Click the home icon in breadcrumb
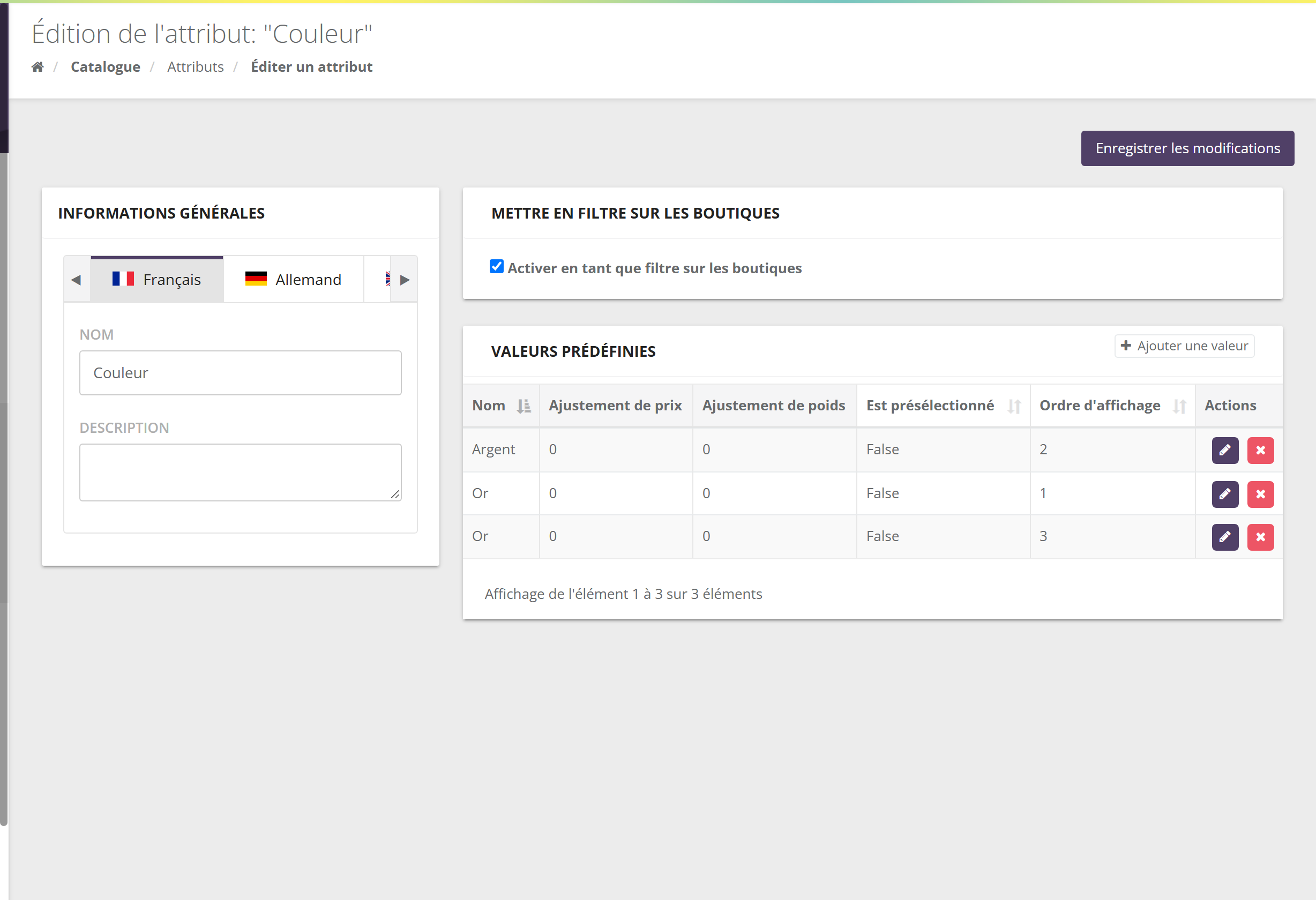The width and height of the screenshot is (1316, 900). (x=38, y=67)
